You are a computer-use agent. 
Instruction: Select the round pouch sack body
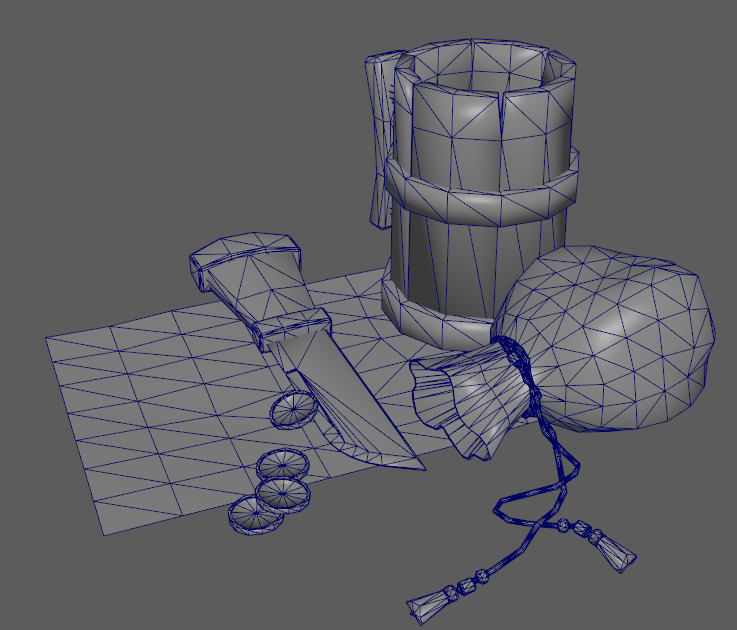[606, 339]
